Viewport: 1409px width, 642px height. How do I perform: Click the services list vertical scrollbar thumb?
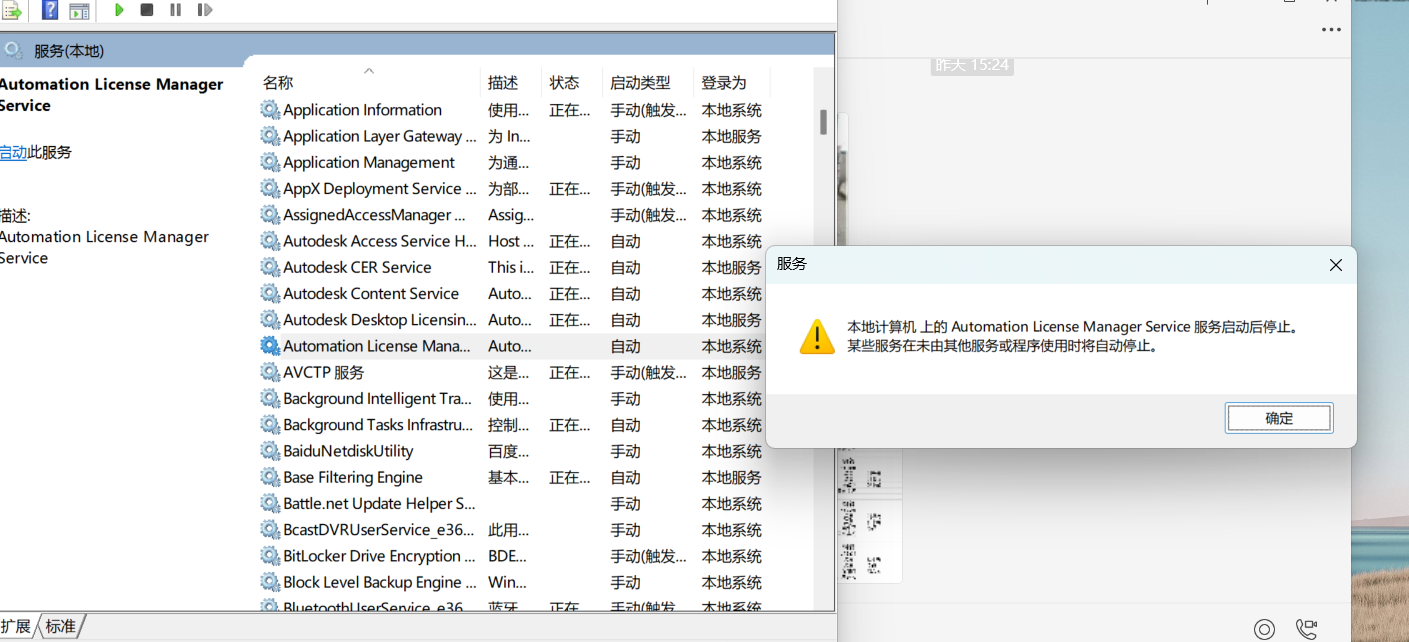point(823,122)
